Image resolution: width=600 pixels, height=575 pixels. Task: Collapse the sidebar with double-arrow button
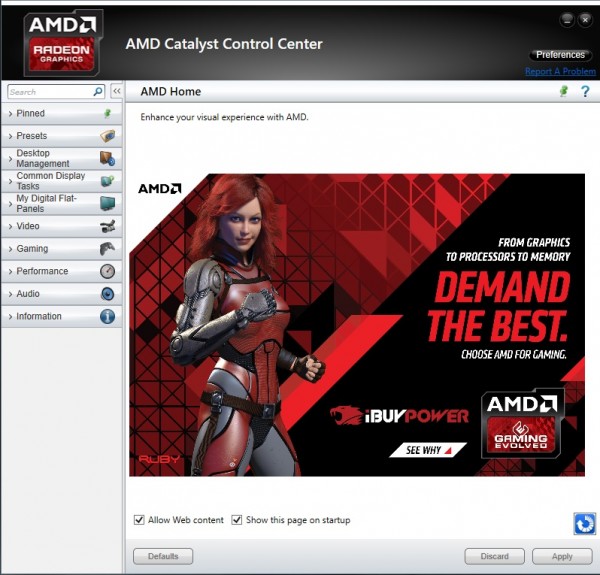(117, 91)
